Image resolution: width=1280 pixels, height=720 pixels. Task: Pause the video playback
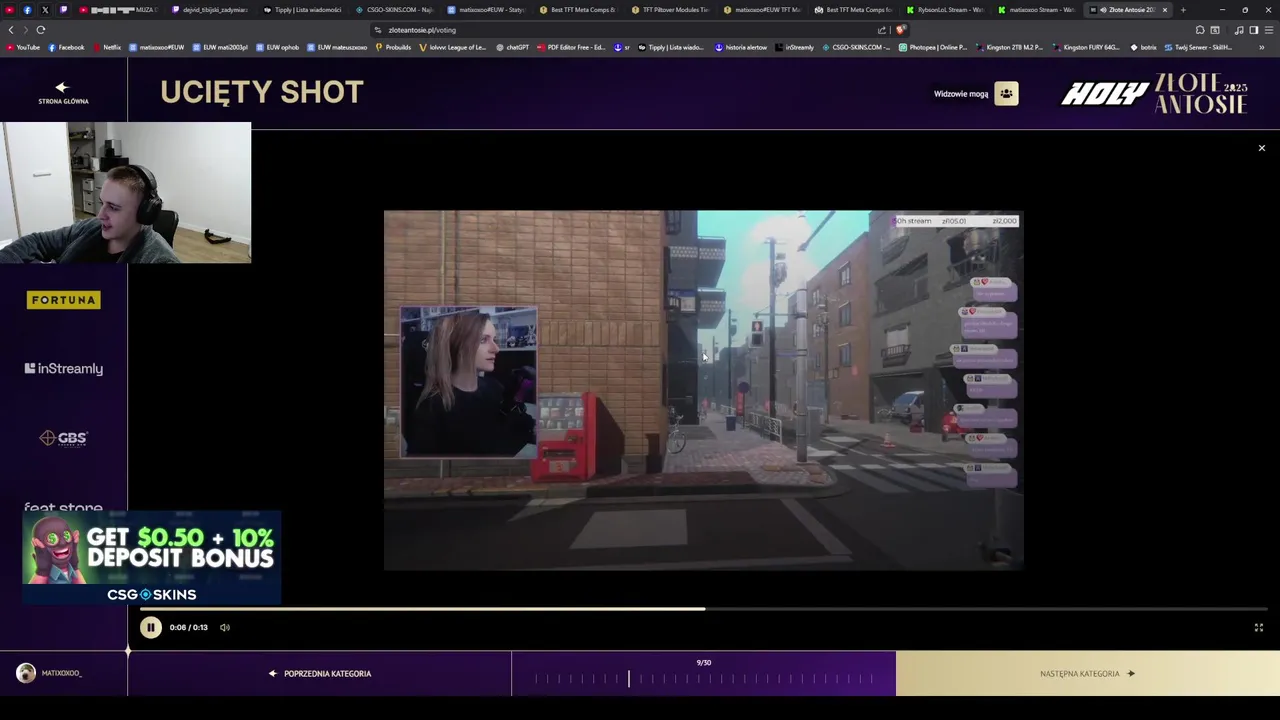[x=150, y=627]
